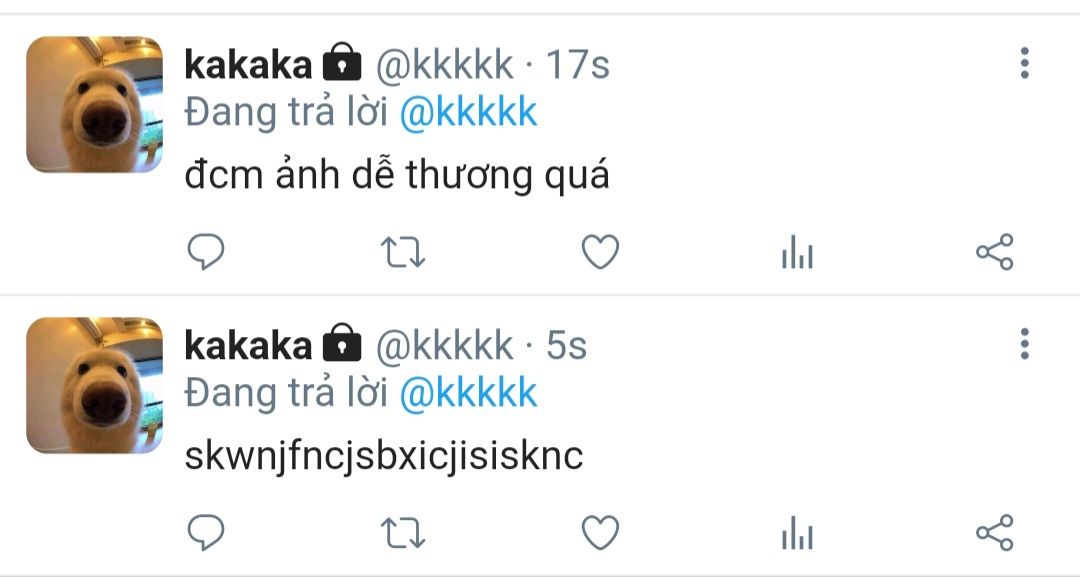Screen dimensions: 1080x577
Task: Open the tweet text "đcm ảnh dễ thương quá"
Action: point(397,174)
